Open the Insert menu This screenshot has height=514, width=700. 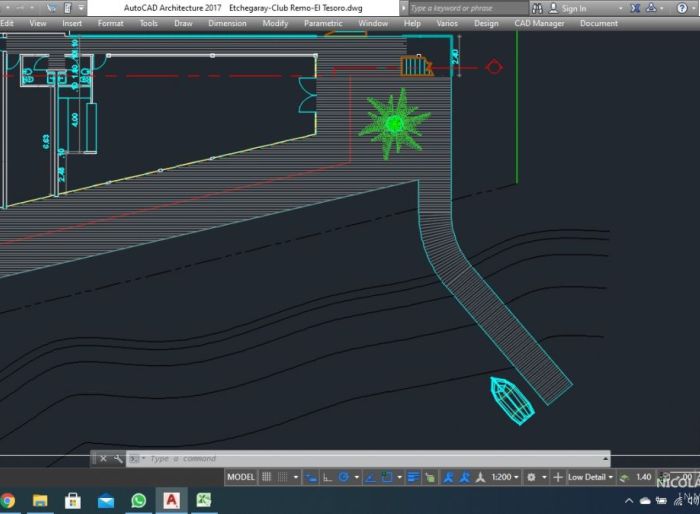(72, 23)
